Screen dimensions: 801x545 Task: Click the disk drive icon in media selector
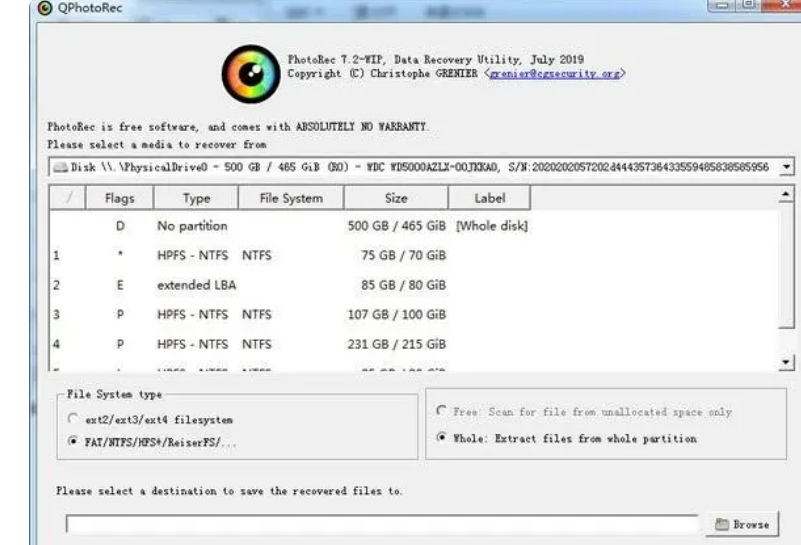coord(60,167)
